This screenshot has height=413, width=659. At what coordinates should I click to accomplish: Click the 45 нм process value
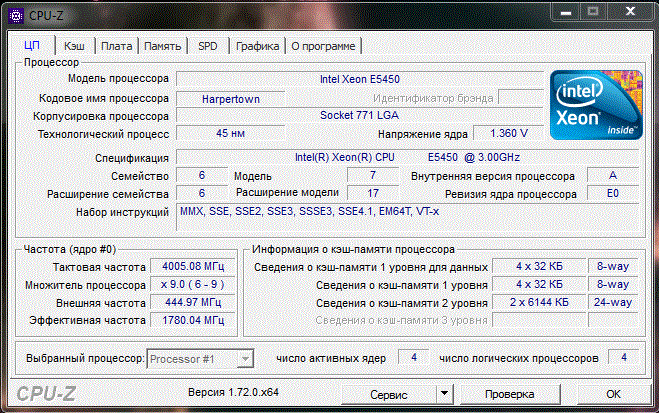pos(231,133)
